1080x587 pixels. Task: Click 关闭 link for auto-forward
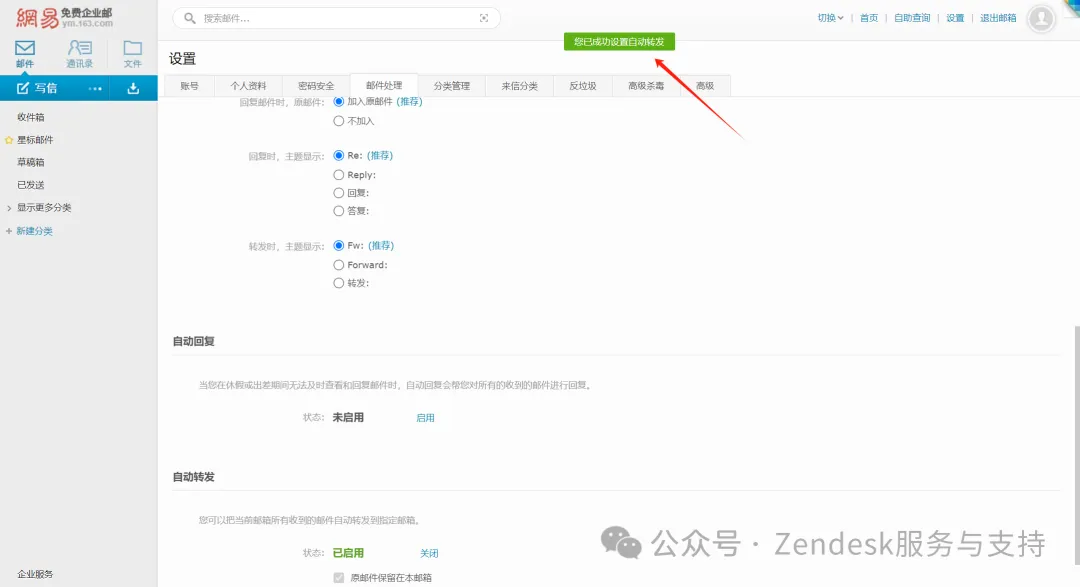pos(429,553)
